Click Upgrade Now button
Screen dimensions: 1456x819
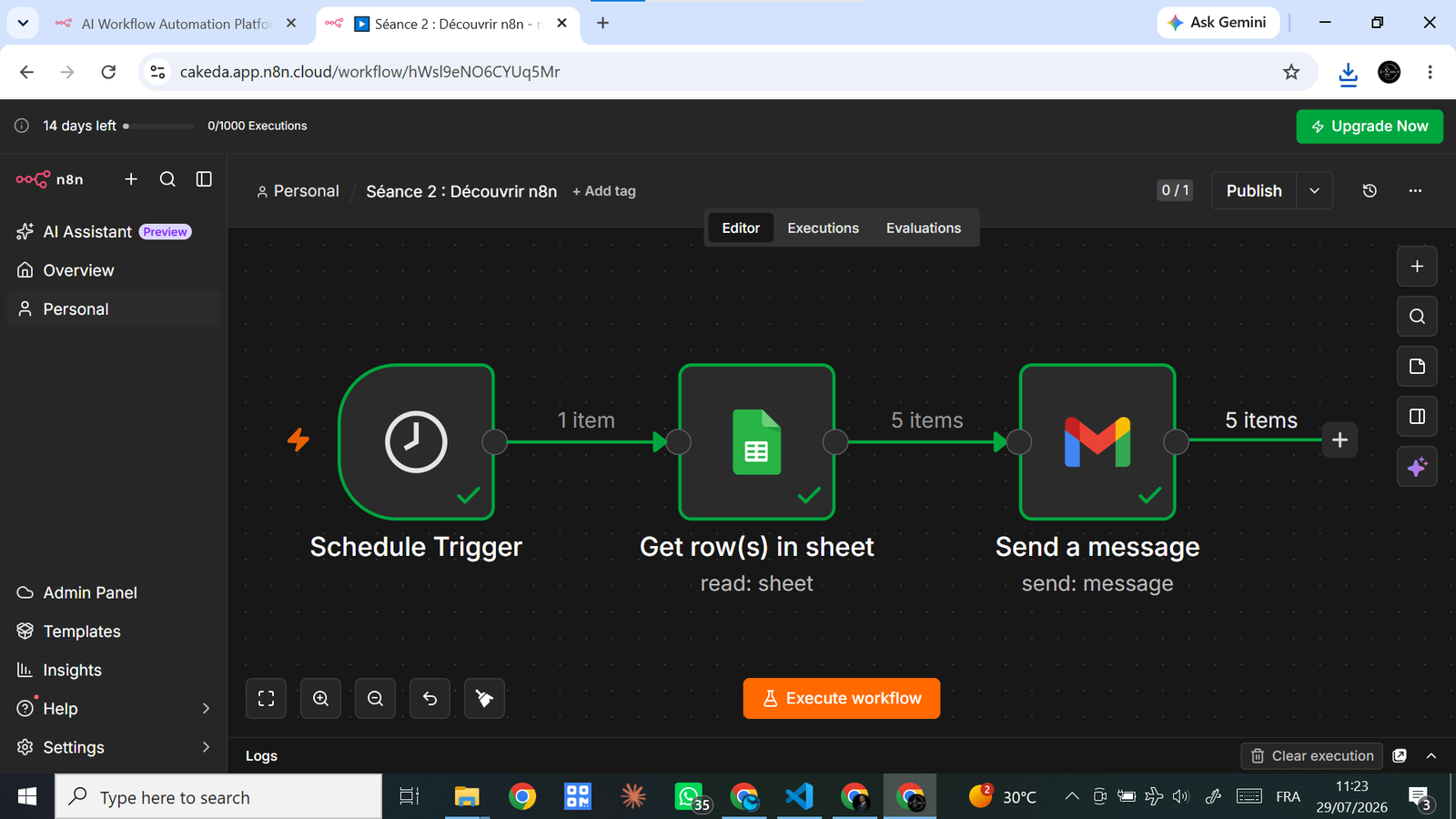1370,126
